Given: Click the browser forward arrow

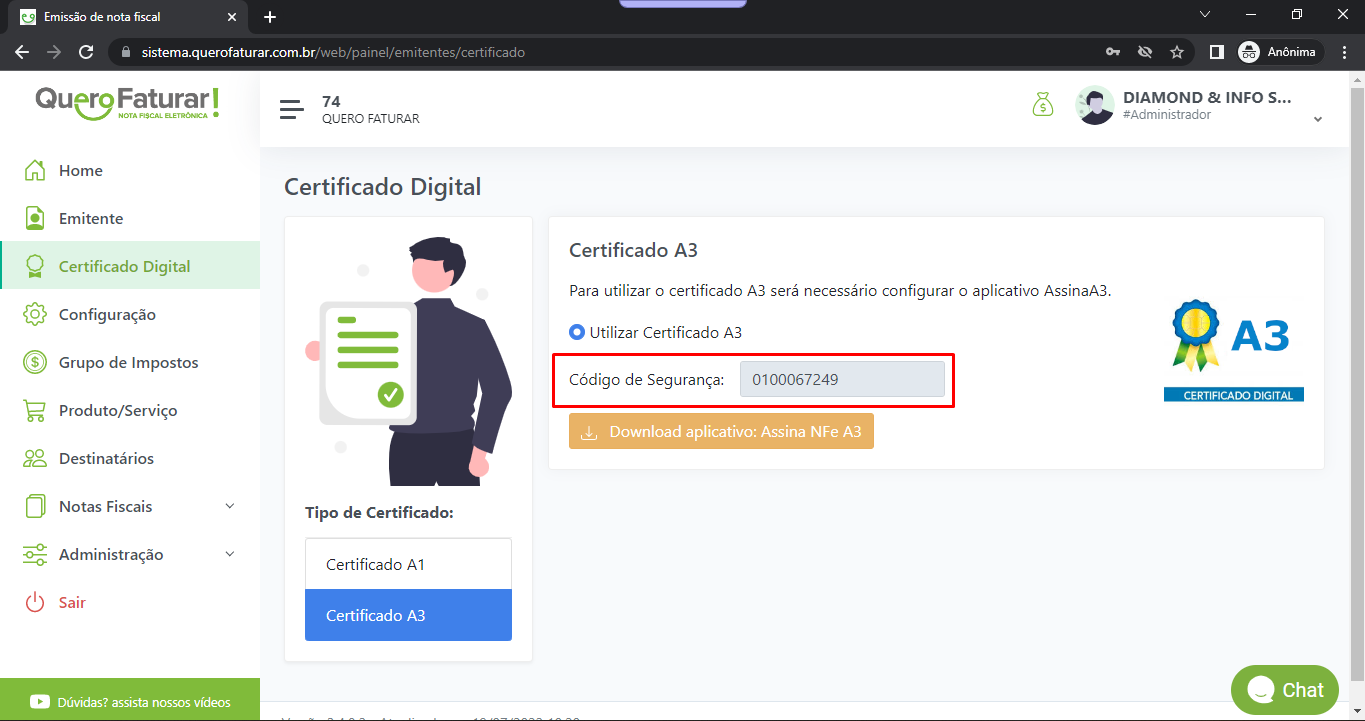Looking at the screenshot, I should [54, 52].
